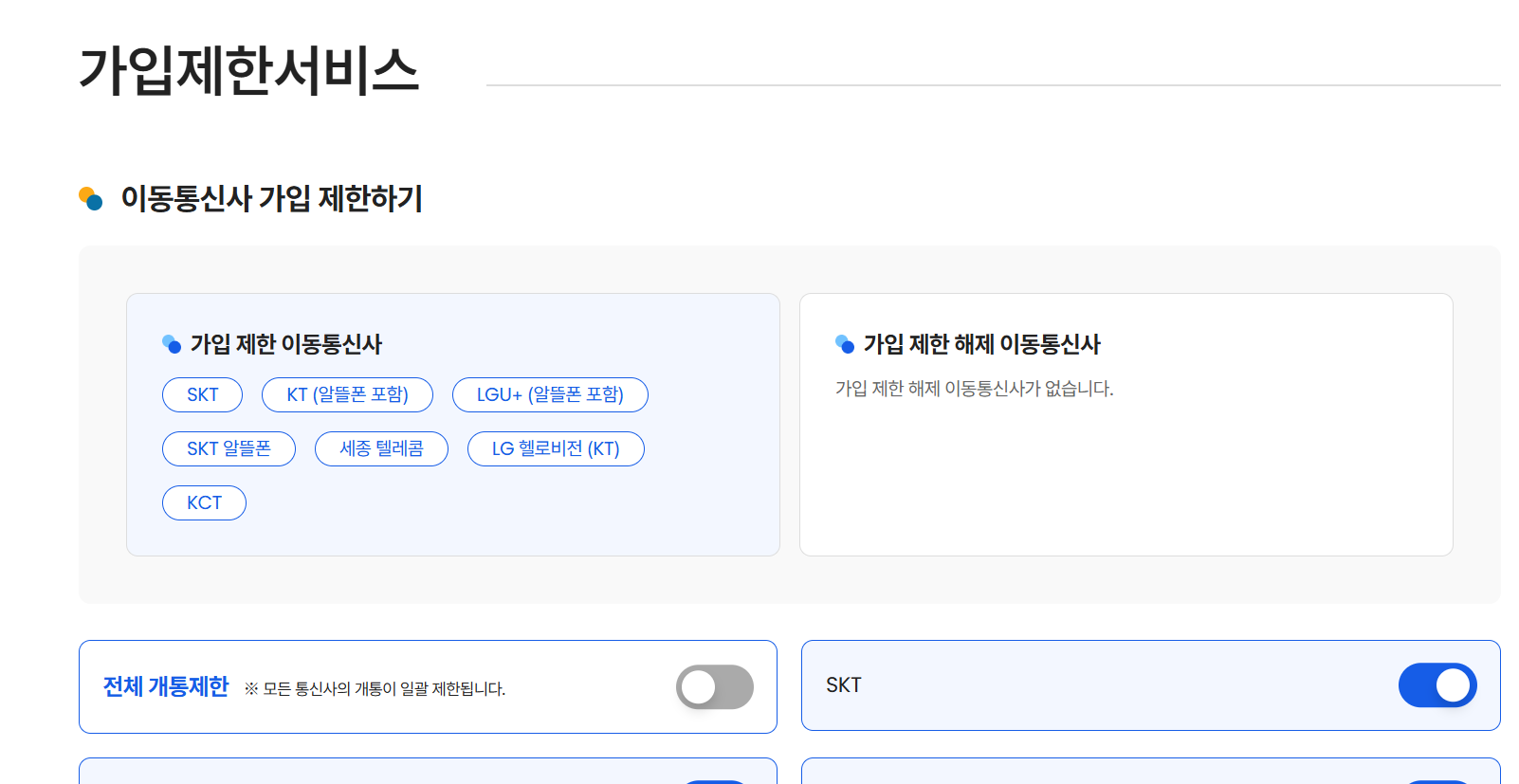Choose the 세종 텔레콤 tag
1519x784 pixels.
(381, 448)
